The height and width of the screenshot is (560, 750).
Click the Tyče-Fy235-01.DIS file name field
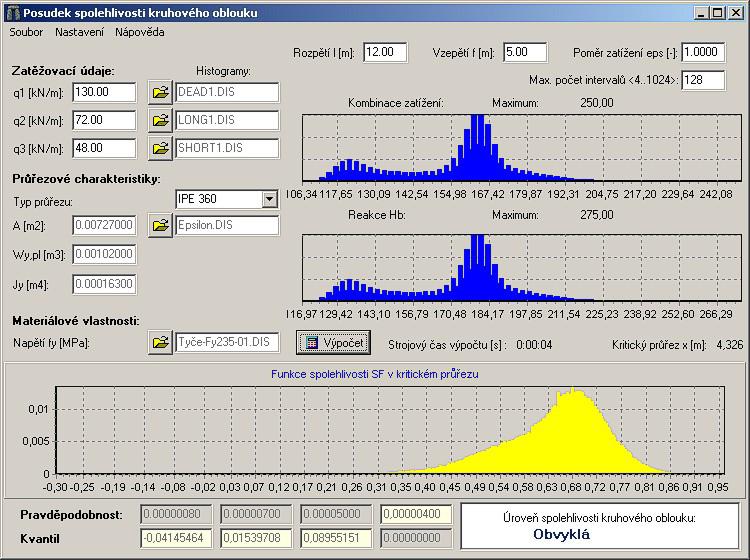click(x=227, y=342)
